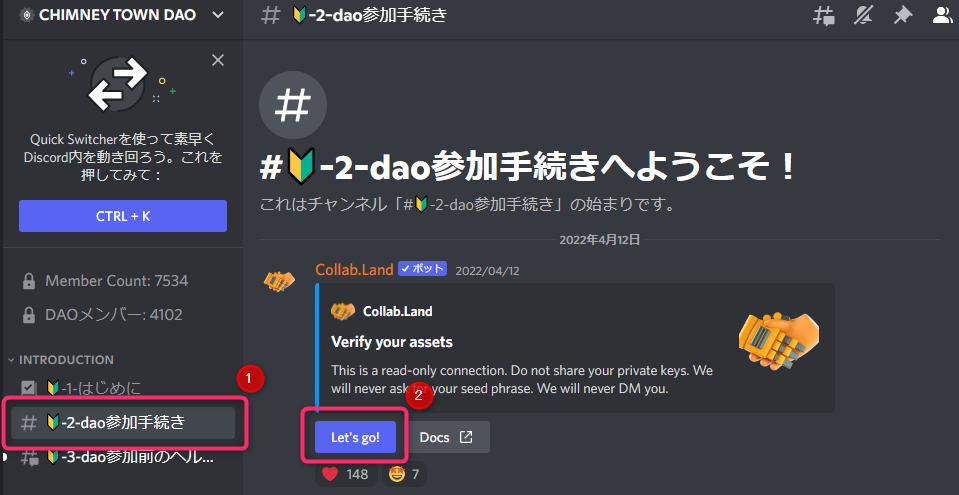Toggle the heart reaction with 148
Screen dimensions: 959x495
click(346, 474)
